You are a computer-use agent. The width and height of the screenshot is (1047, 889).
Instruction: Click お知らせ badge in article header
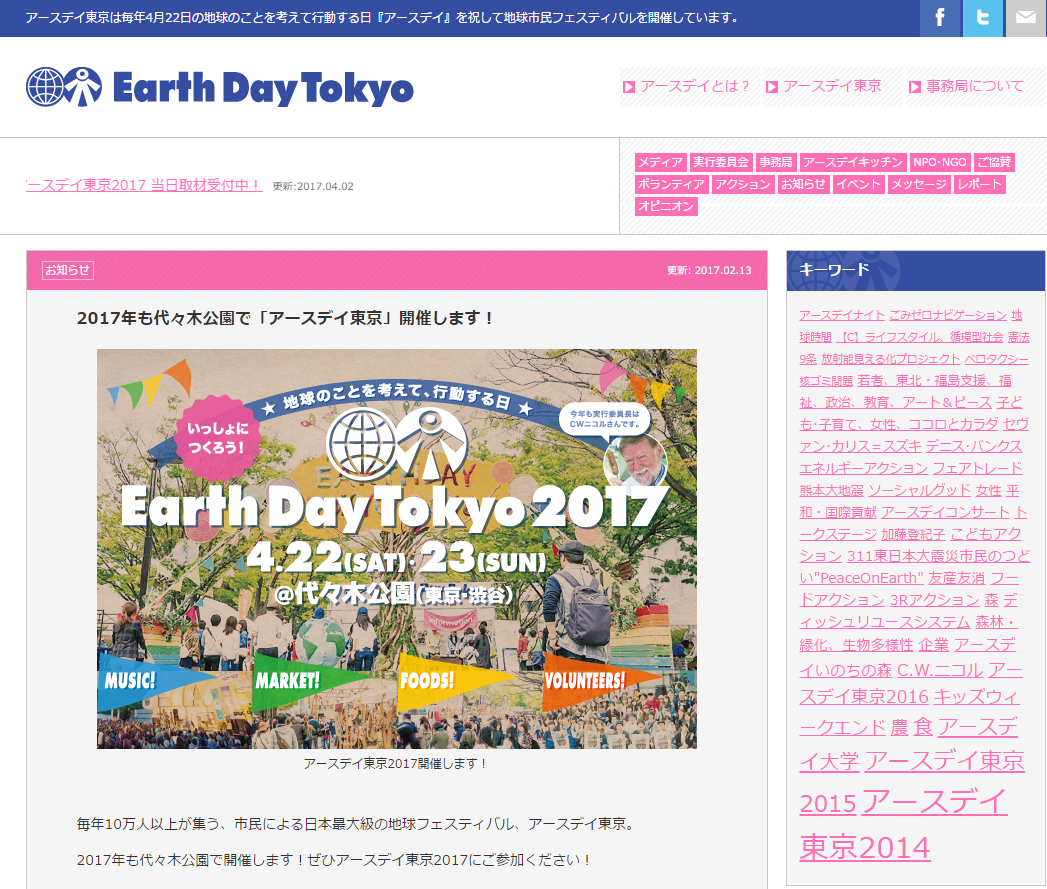(67, 270)
